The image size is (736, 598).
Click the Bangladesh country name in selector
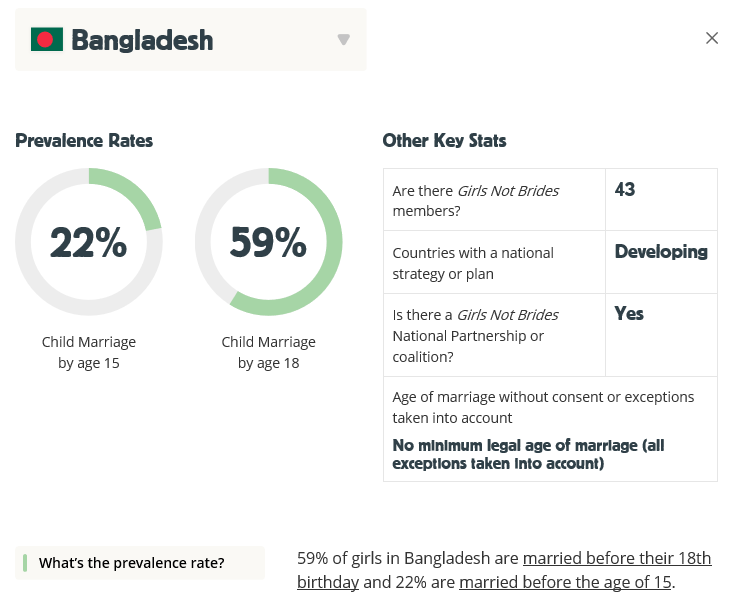pos(142,40)
